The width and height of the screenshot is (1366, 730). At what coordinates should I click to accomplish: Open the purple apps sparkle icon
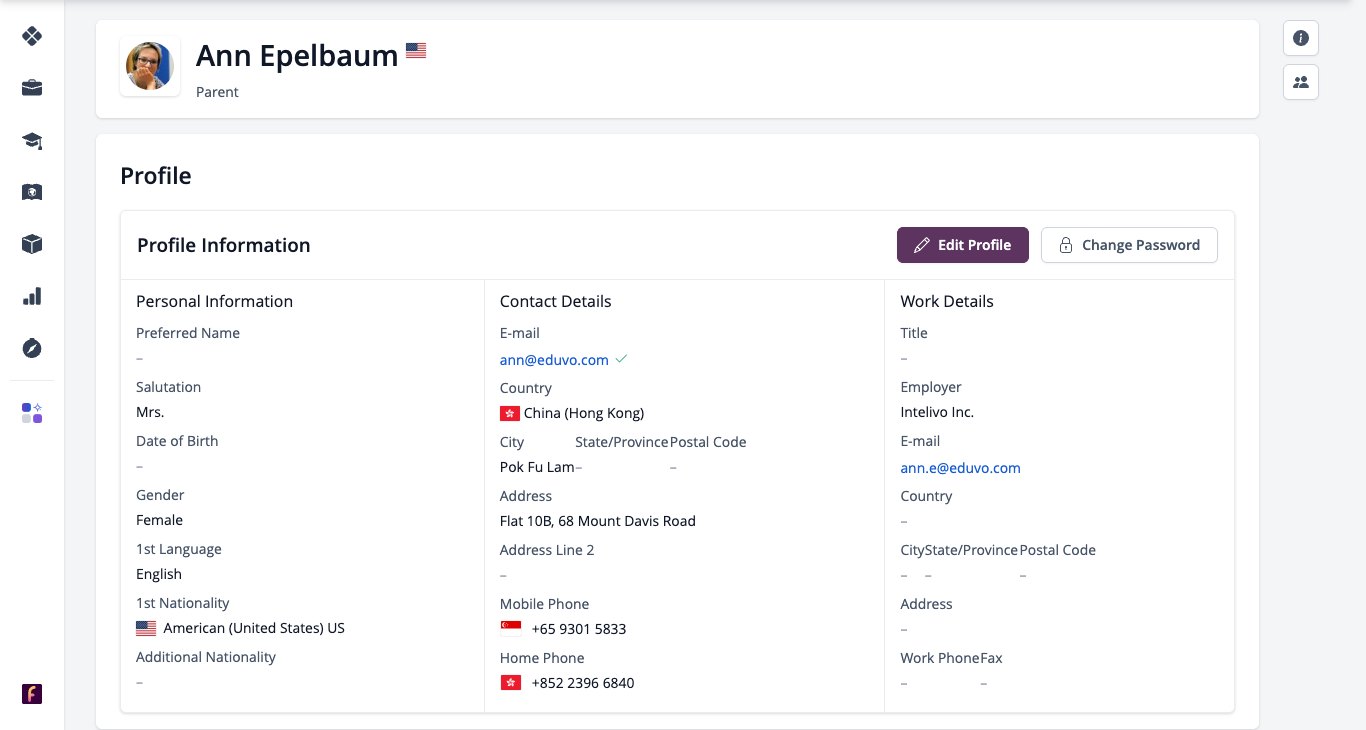[x=32, y=413]
